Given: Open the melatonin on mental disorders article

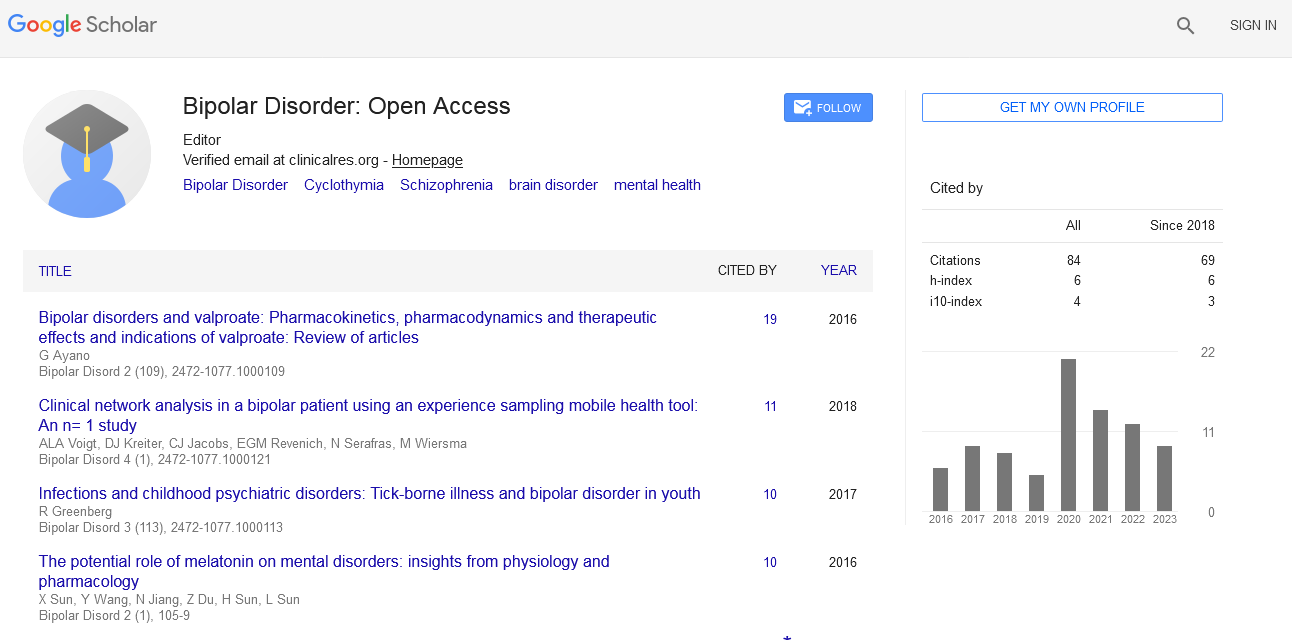Looking at the screenshot, I should pos(323,571).
